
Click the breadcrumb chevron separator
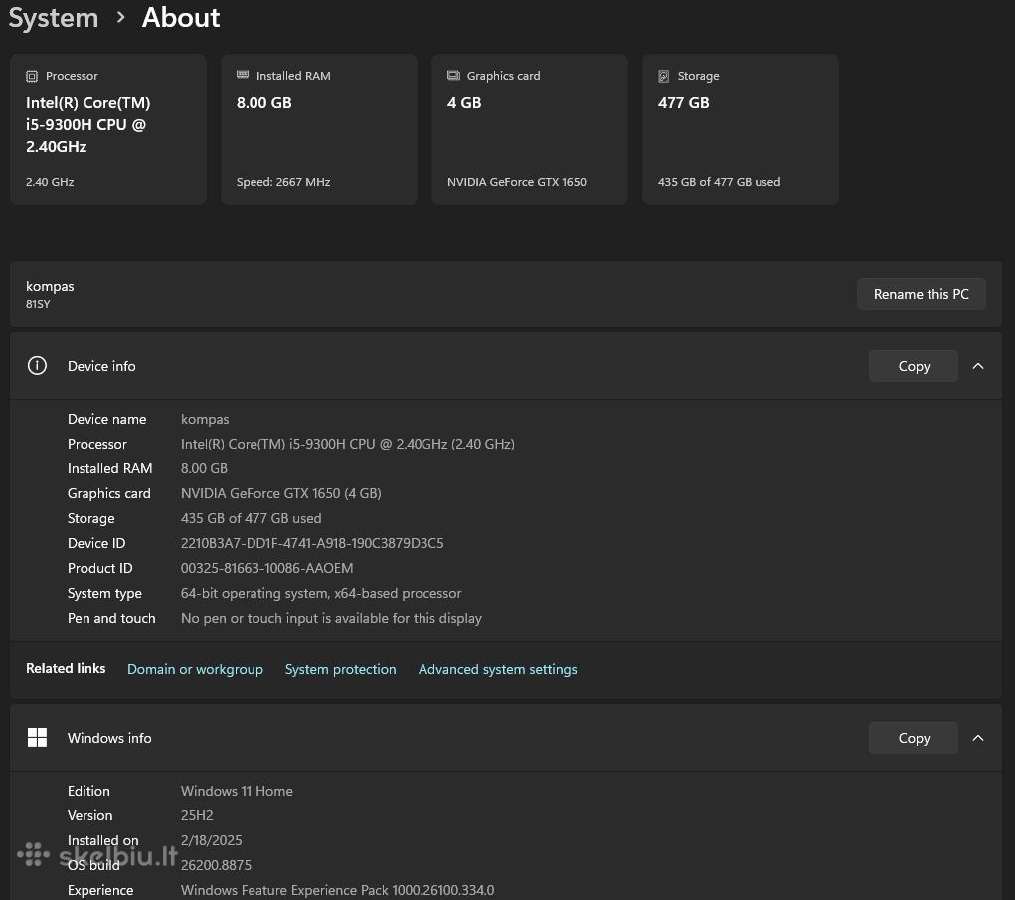120,18
